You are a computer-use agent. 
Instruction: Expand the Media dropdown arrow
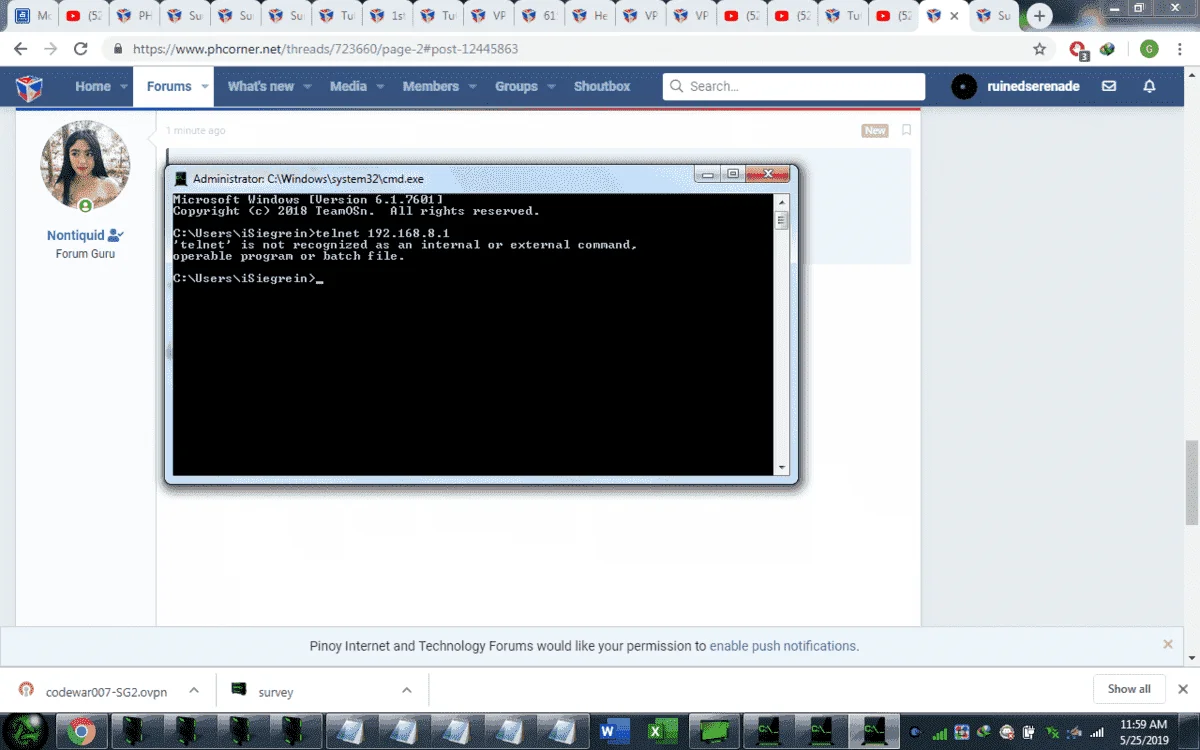click(x=381, y=87)
